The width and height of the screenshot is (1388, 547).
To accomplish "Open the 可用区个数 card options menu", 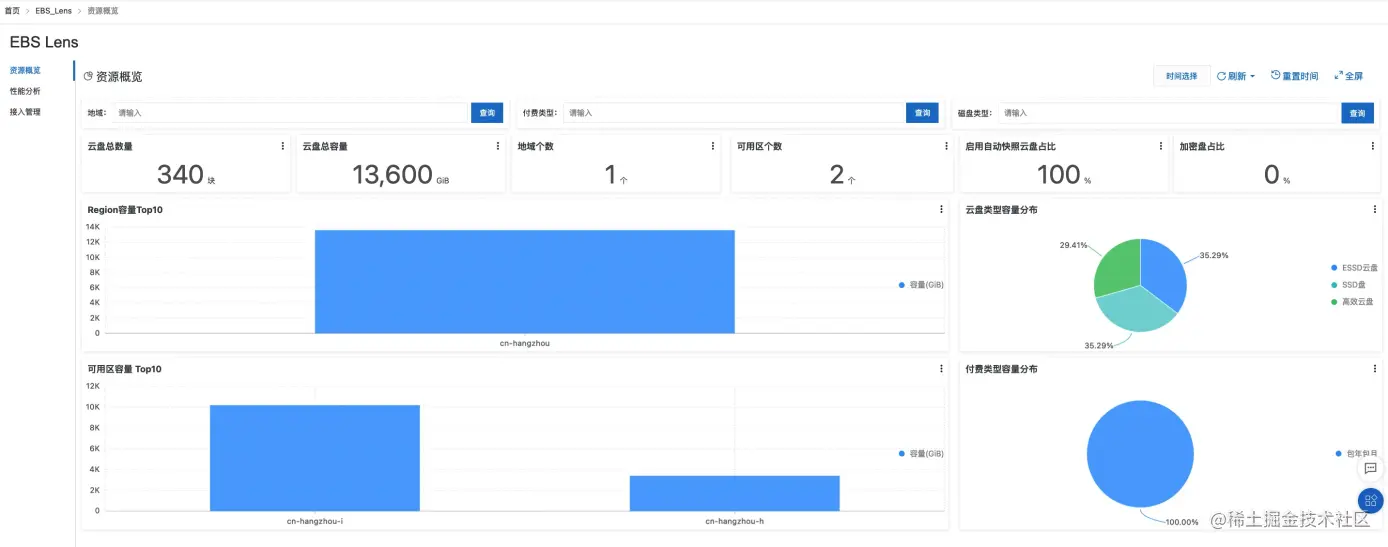I will pos(947,146).
